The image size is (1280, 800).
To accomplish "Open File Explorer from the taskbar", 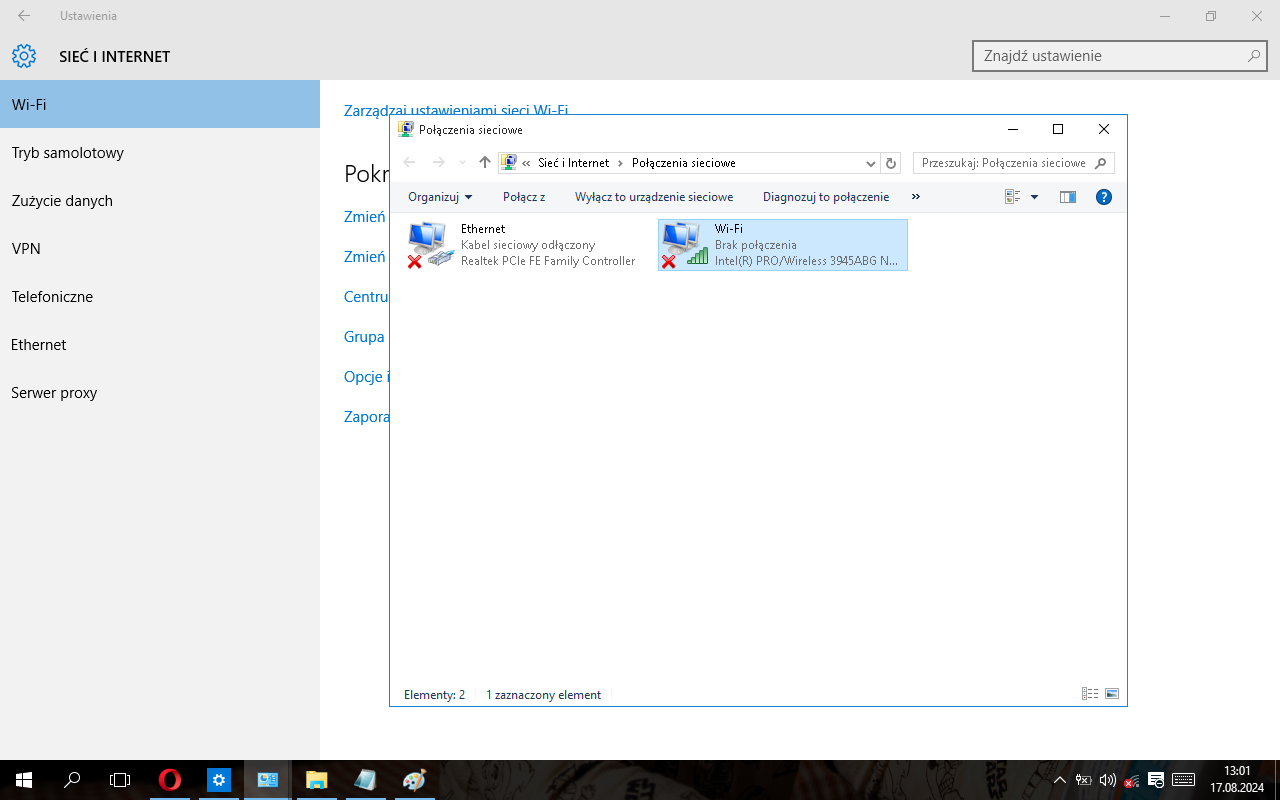I will (x=316, y=780).
